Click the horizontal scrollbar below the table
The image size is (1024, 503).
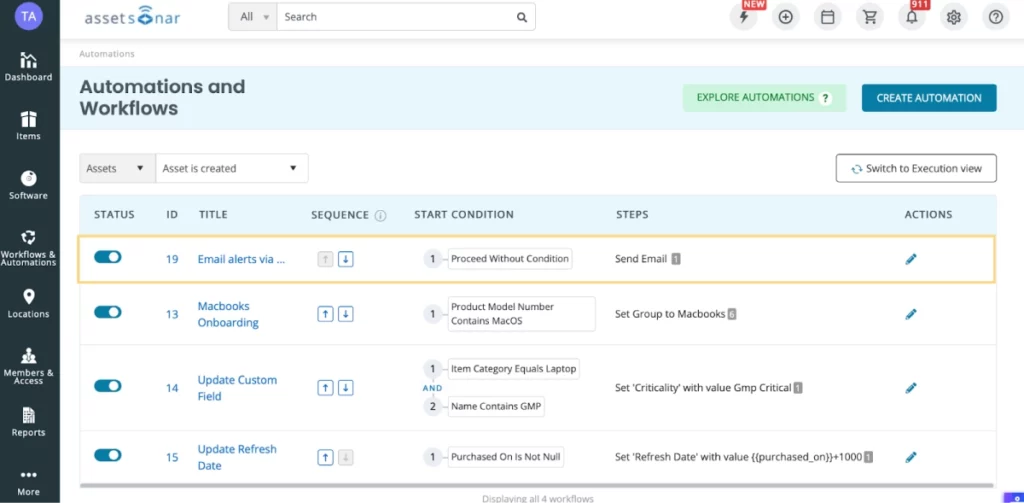click(x=537, y=486)
